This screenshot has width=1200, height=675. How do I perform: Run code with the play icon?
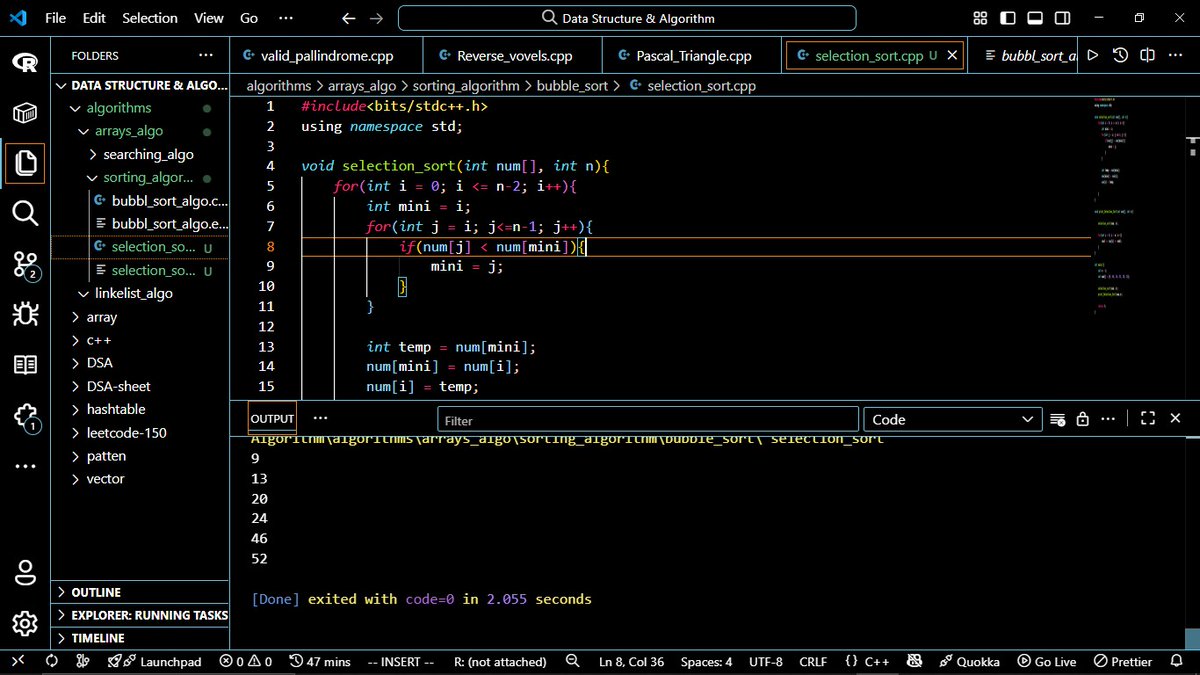pos(1092,56)
